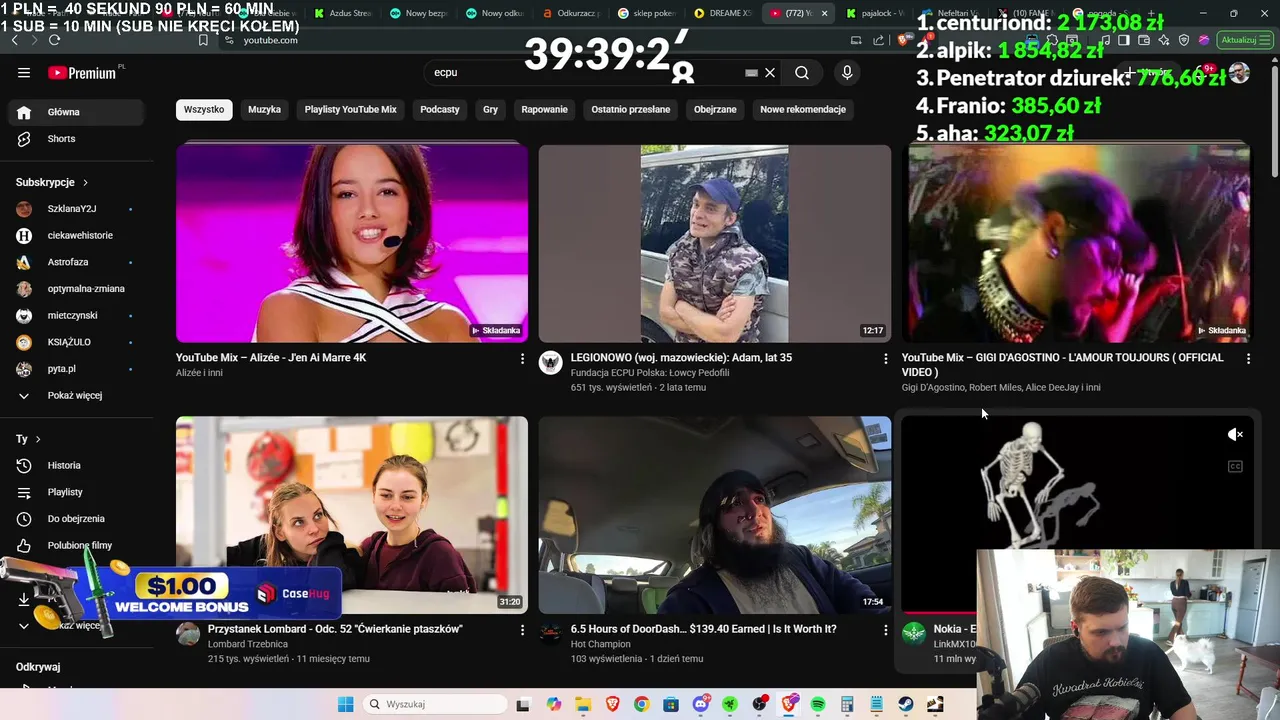Open Historia in the sidebar
The height and width of the screenshot is (720, 1280).
78,465
